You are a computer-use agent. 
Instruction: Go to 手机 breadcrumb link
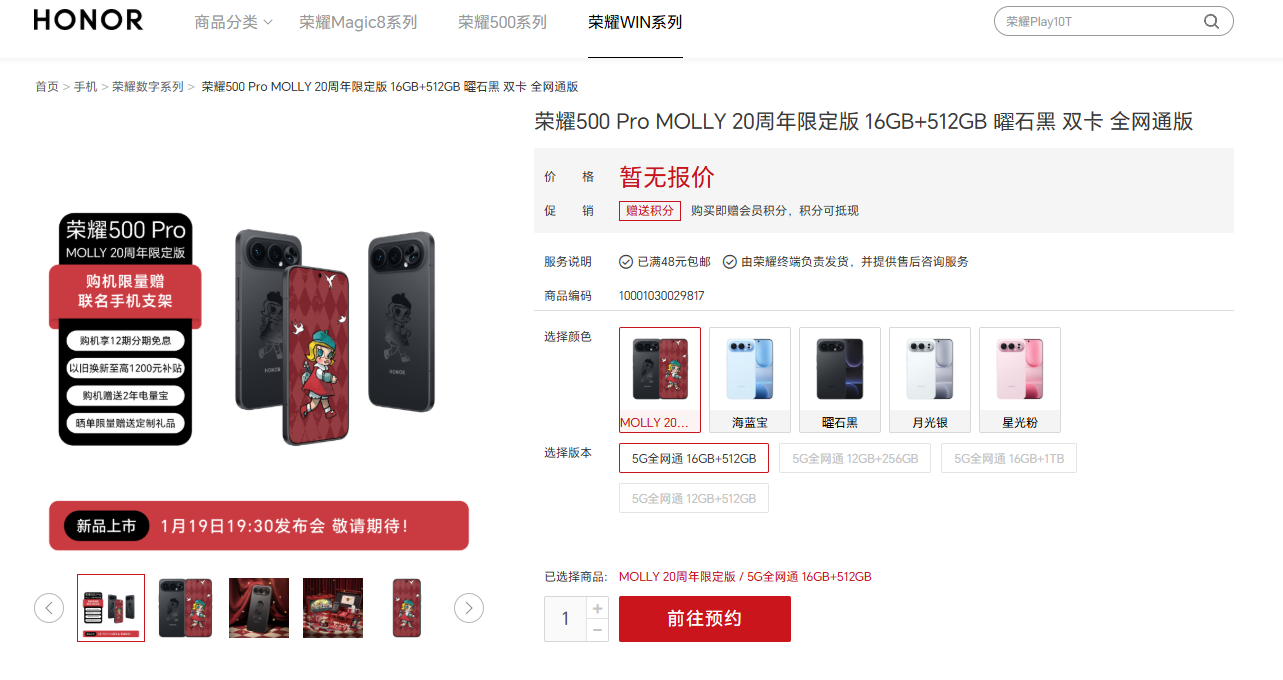tap(85, 87)
